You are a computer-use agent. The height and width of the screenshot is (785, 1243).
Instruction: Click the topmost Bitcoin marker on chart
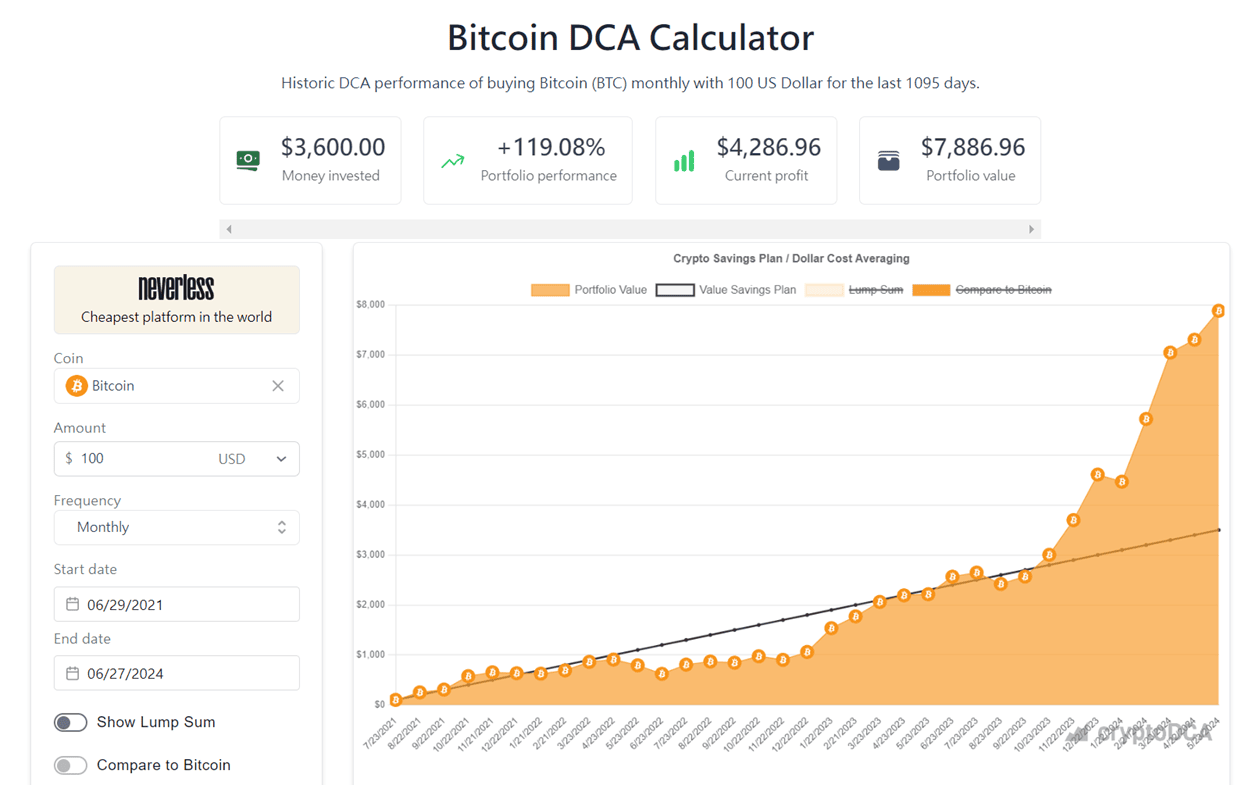(1218, 311)
